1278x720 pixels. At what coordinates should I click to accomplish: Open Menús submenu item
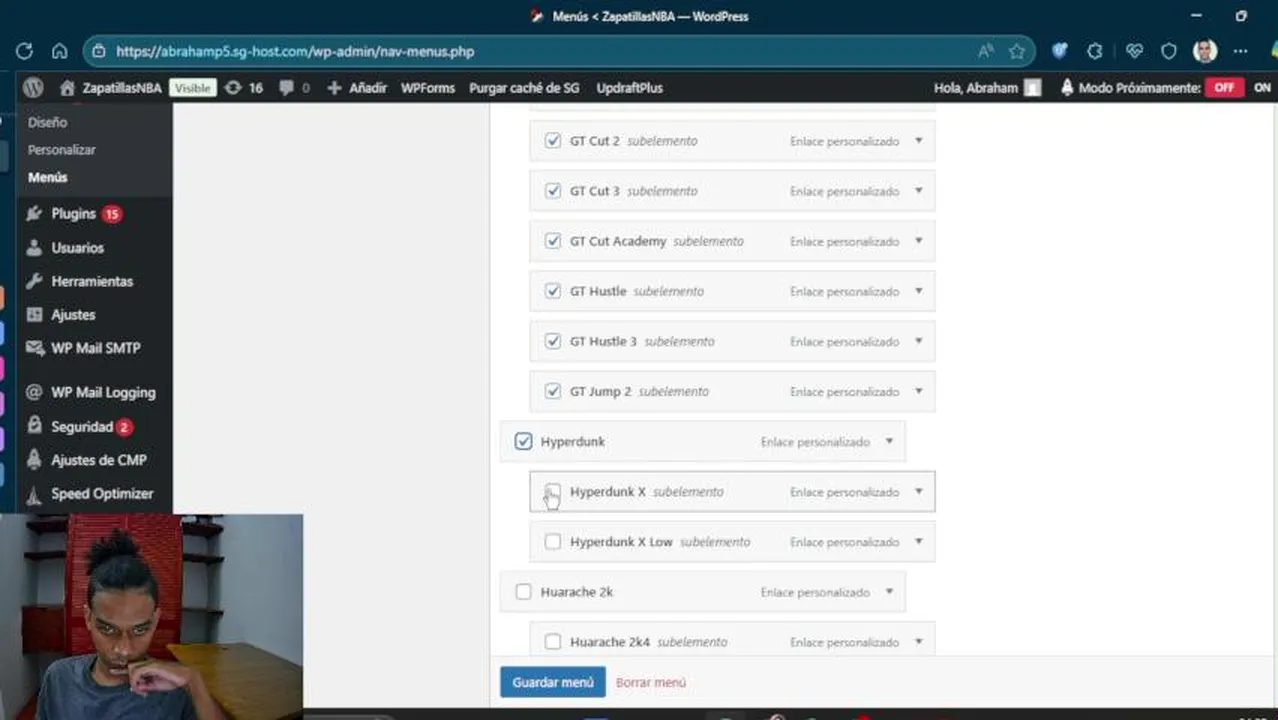[48, 177]
